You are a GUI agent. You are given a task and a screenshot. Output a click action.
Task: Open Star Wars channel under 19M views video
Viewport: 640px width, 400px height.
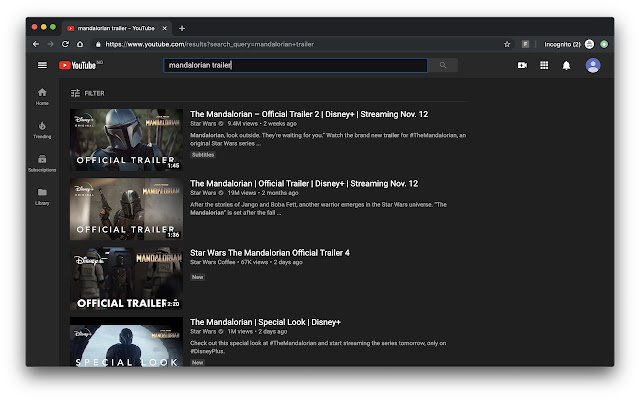(203, 193)
